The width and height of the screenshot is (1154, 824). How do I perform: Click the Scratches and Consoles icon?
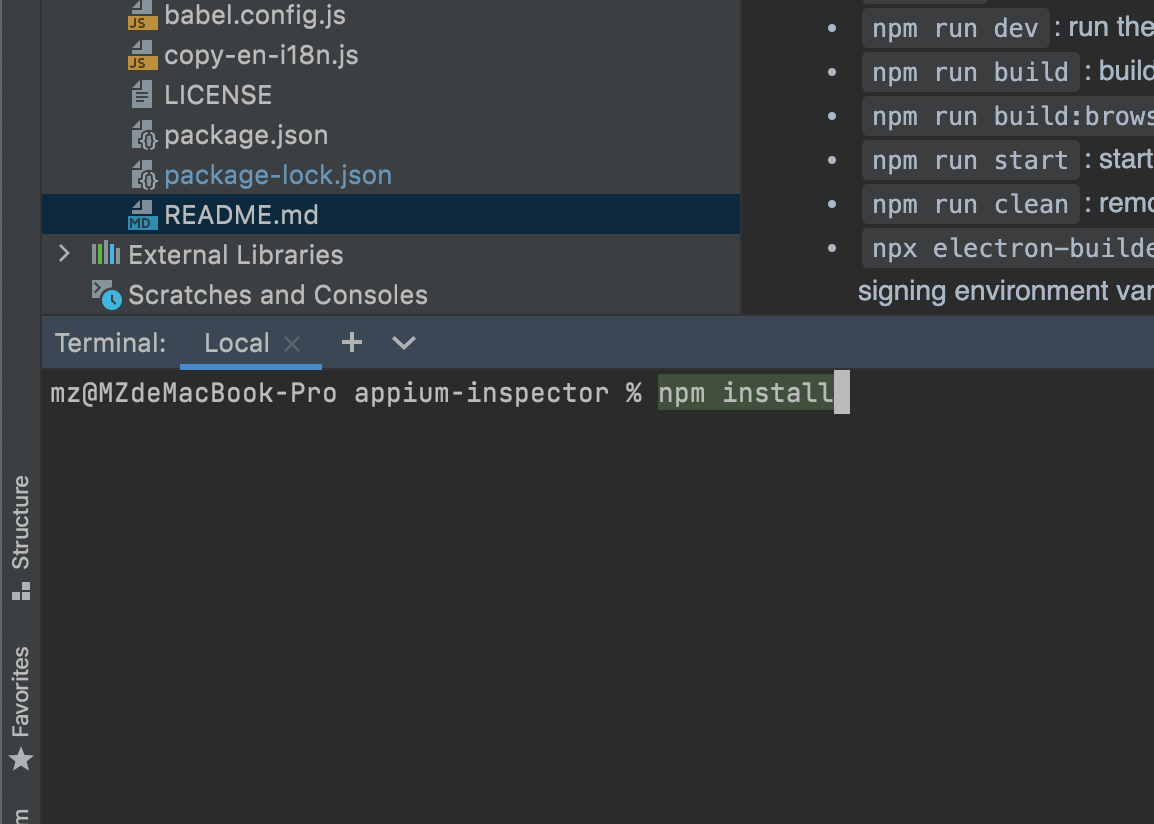click(x=106, y=294)
